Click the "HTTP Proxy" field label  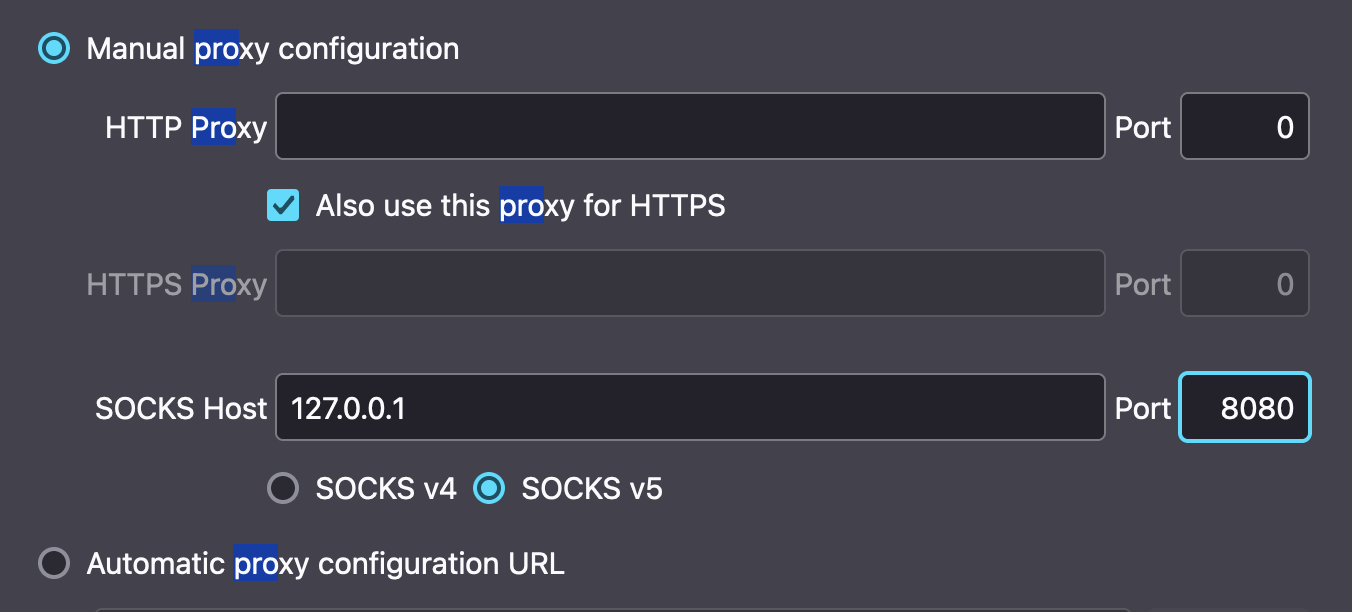(x=186, y=128)
